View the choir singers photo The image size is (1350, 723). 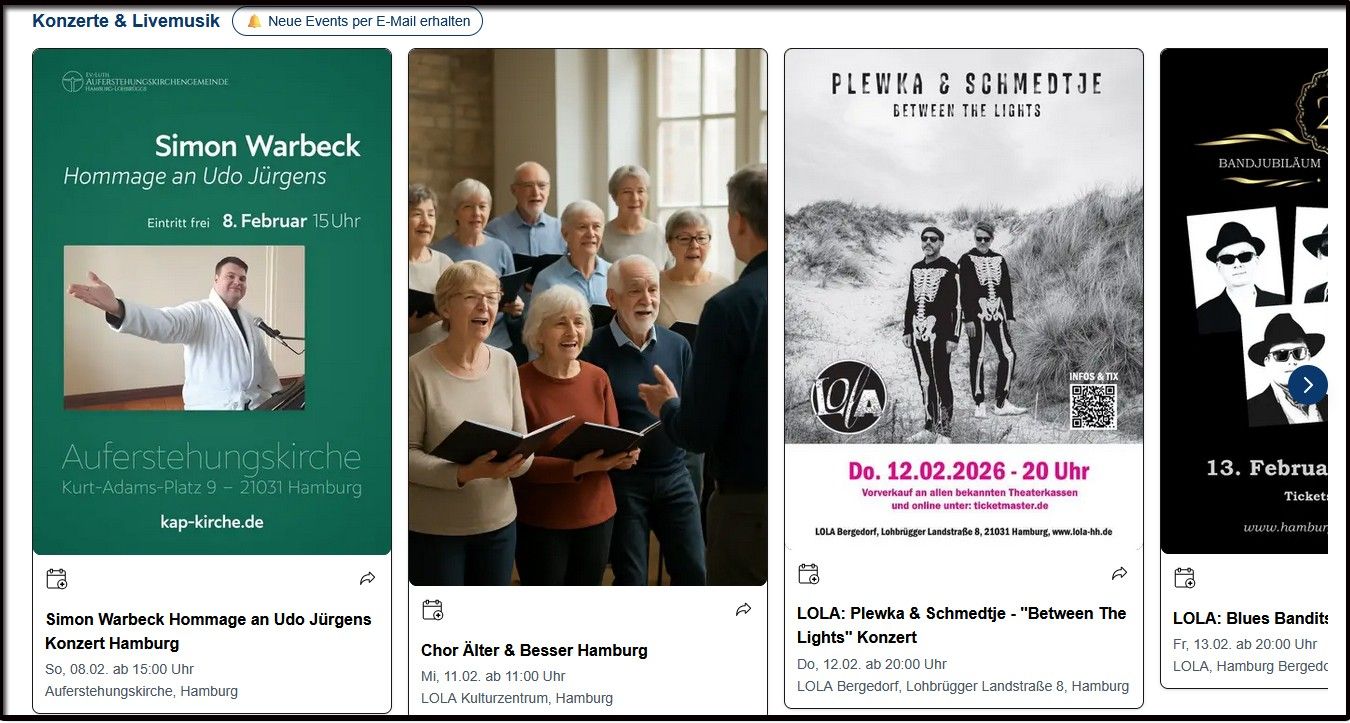[x=588, y=317]
